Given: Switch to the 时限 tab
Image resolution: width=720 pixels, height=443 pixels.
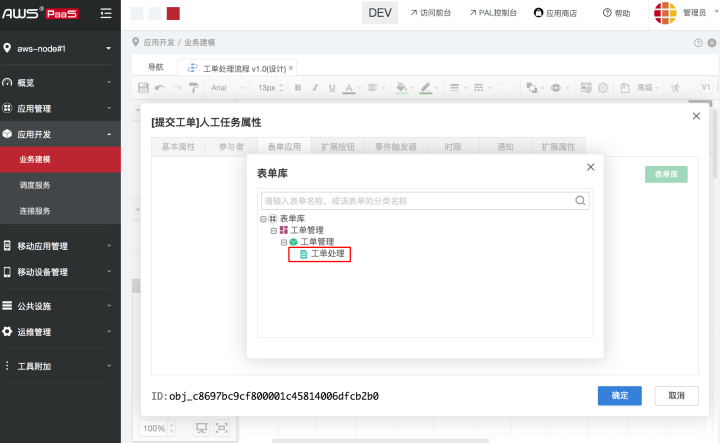Looking at the screenshot, I should 453,147.
